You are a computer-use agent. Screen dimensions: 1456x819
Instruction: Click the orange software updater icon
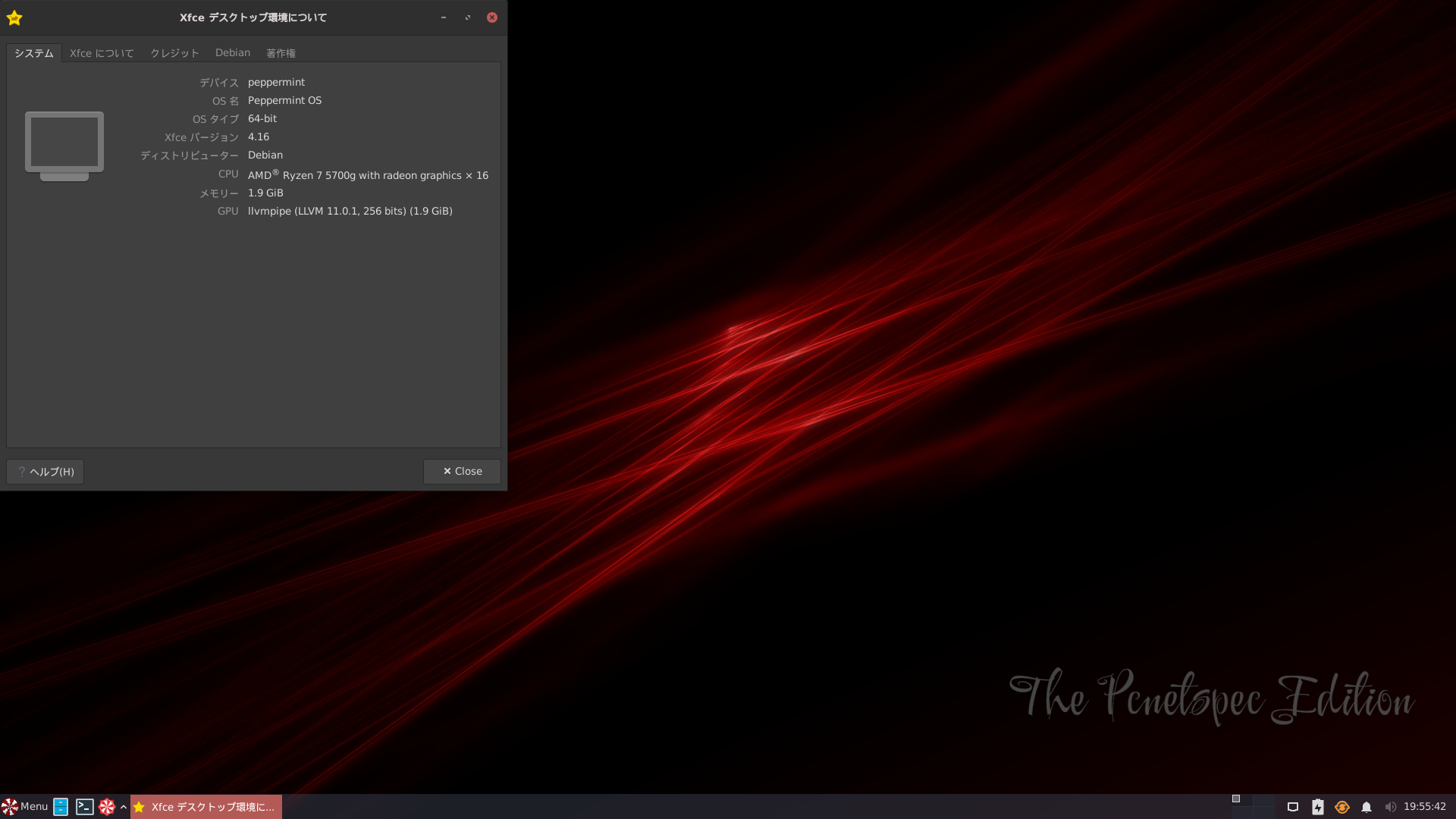pos(1342,807)
